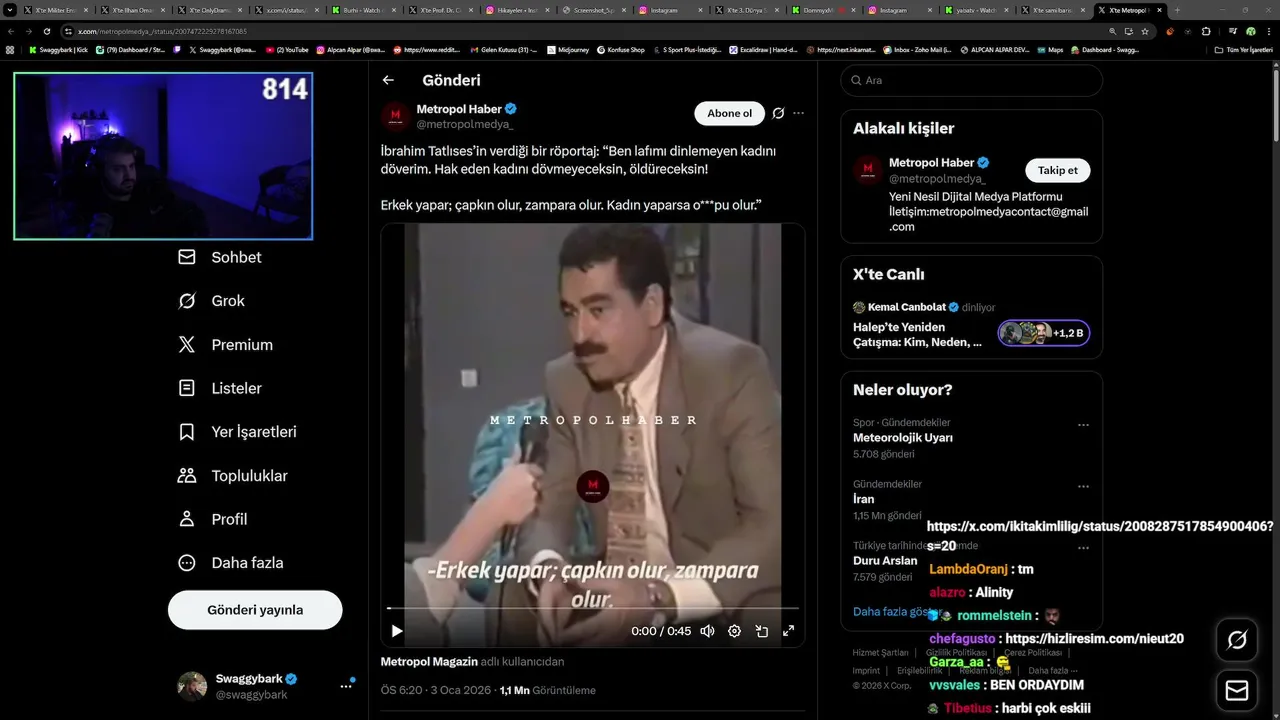This screenshot has height=720, width=1280.
Task: Go to Profil page
Action: tap(212, 519)
